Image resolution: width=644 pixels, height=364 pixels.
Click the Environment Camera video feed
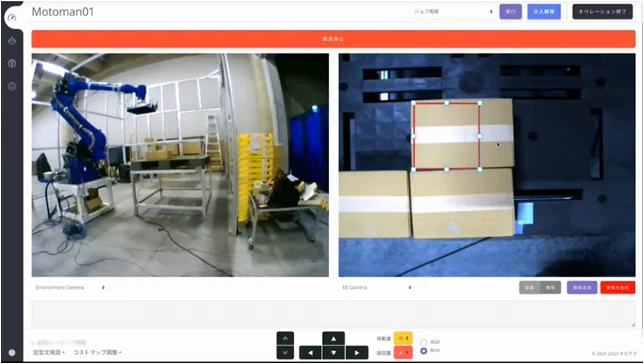(180, 165)
